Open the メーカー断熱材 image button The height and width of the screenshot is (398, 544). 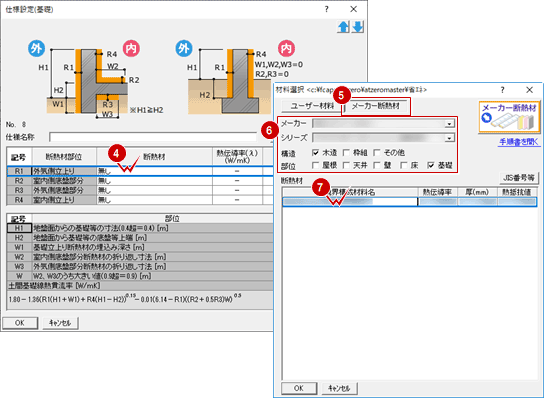[509, 117]
